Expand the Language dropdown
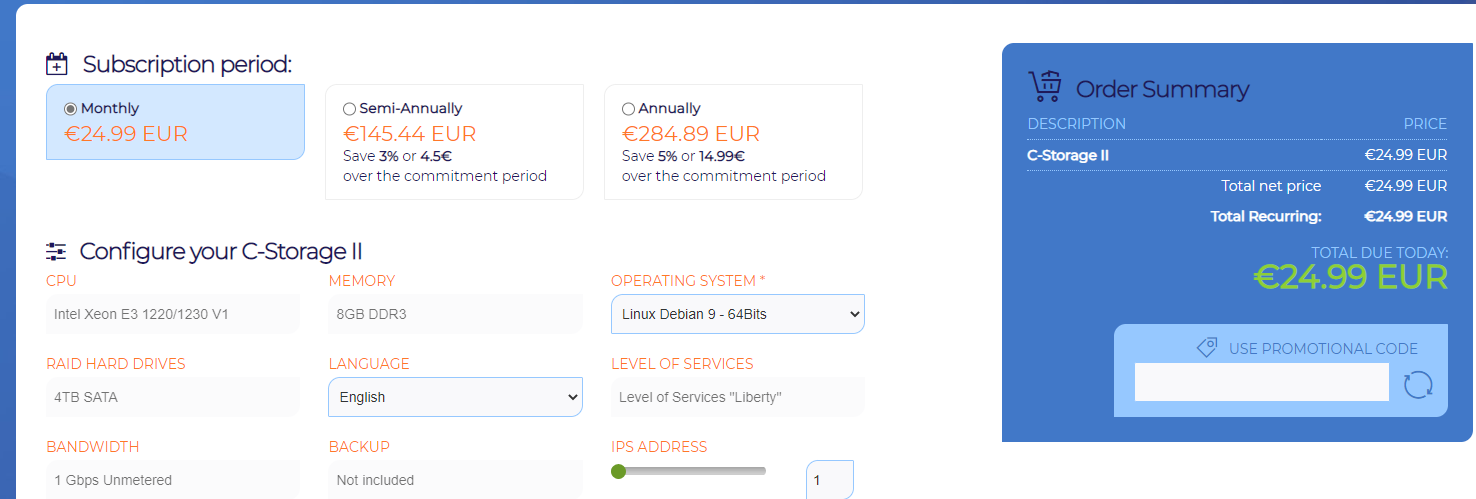Viewport: 1476px width, 499px height. pos(455,397)
